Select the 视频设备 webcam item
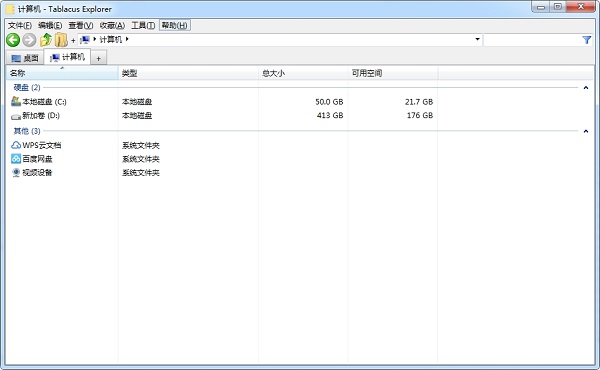 point(31,173)
